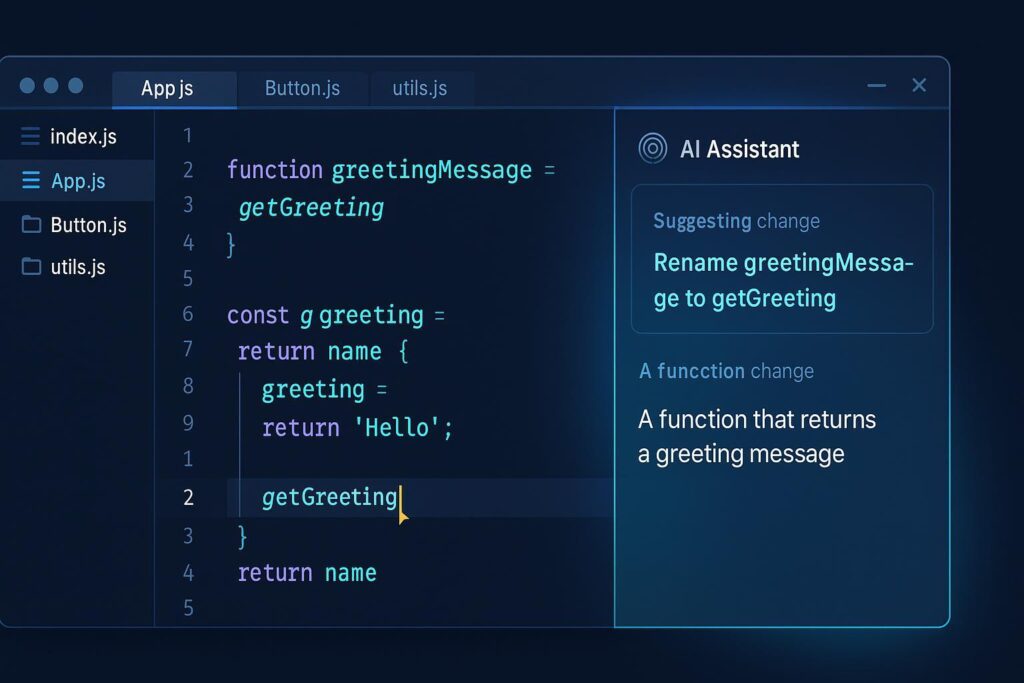Apply the Rename greetingMessage to getGreeting suggestion
Screen dimensions: 1024x683
point(782,281)
